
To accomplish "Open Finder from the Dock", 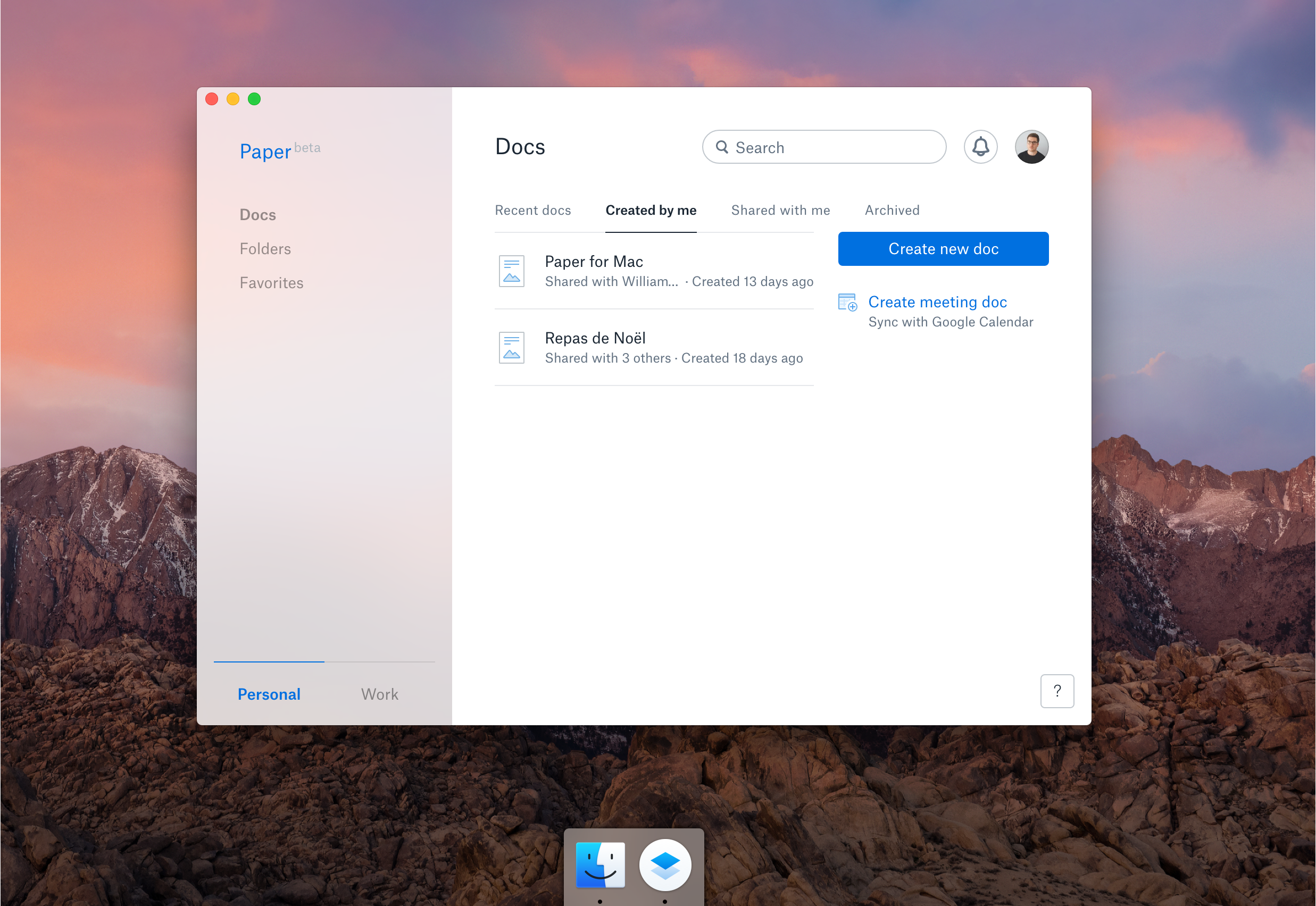I will click(x=600, y=865).
